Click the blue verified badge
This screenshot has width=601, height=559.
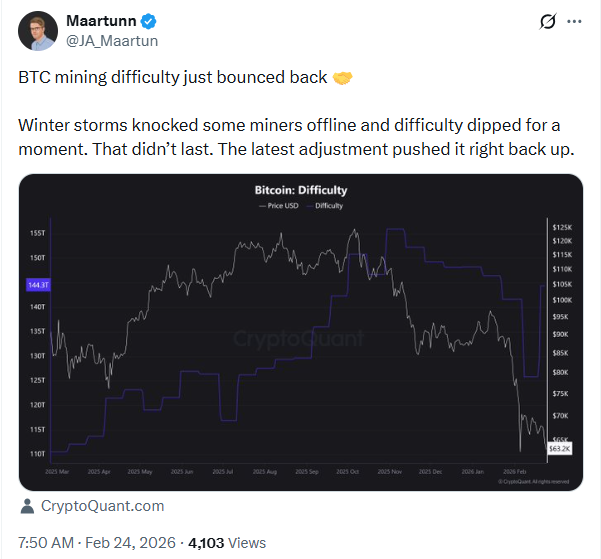[148, 21]
